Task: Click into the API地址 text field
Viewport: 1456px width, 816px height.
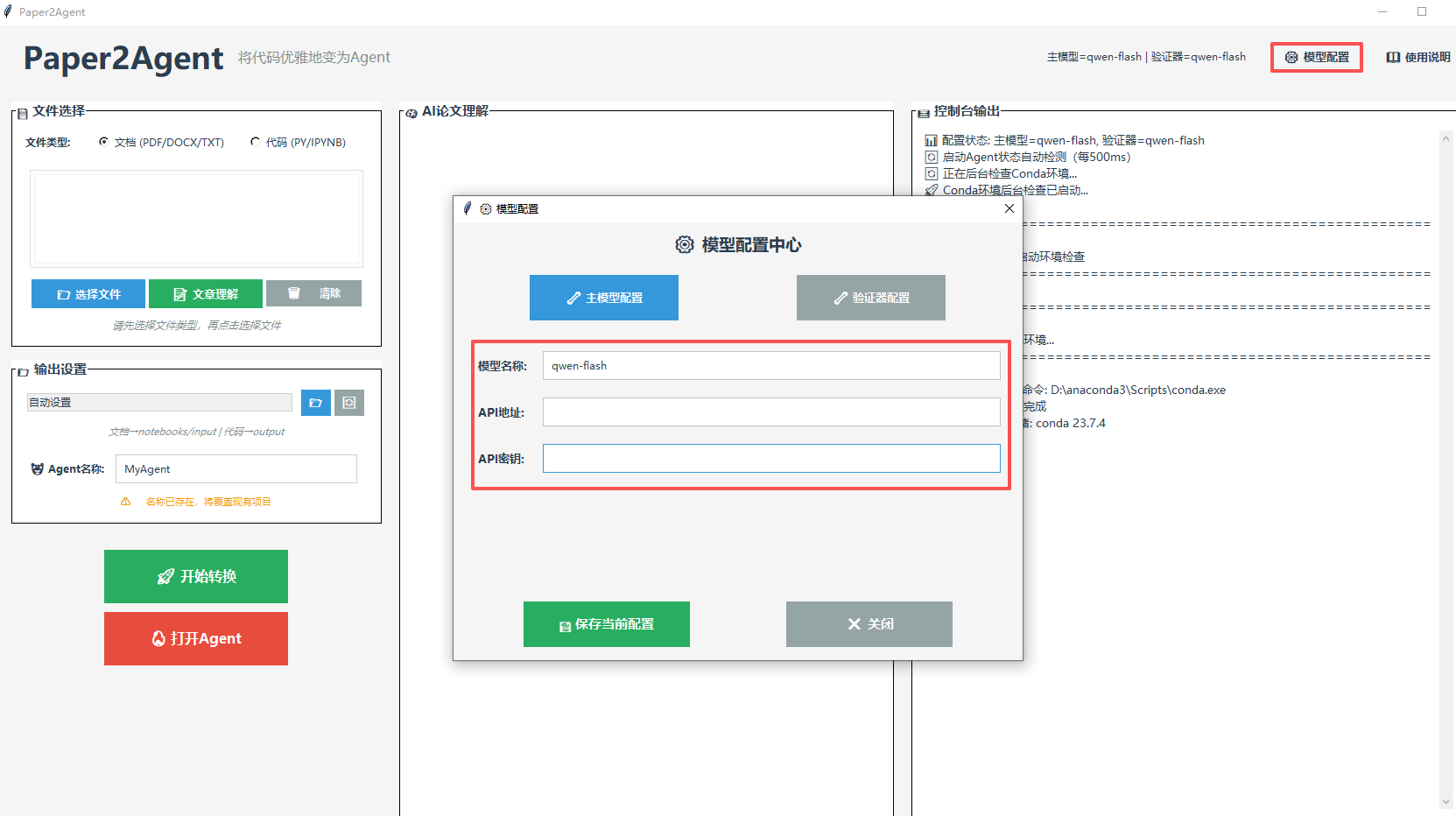Action: (770, 412)
